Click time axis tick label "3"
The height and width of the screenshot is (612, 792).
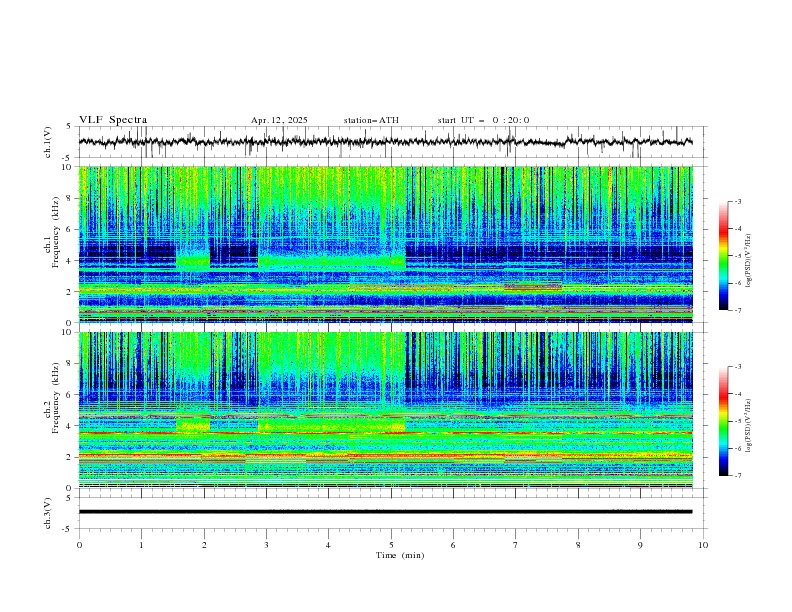266,545
